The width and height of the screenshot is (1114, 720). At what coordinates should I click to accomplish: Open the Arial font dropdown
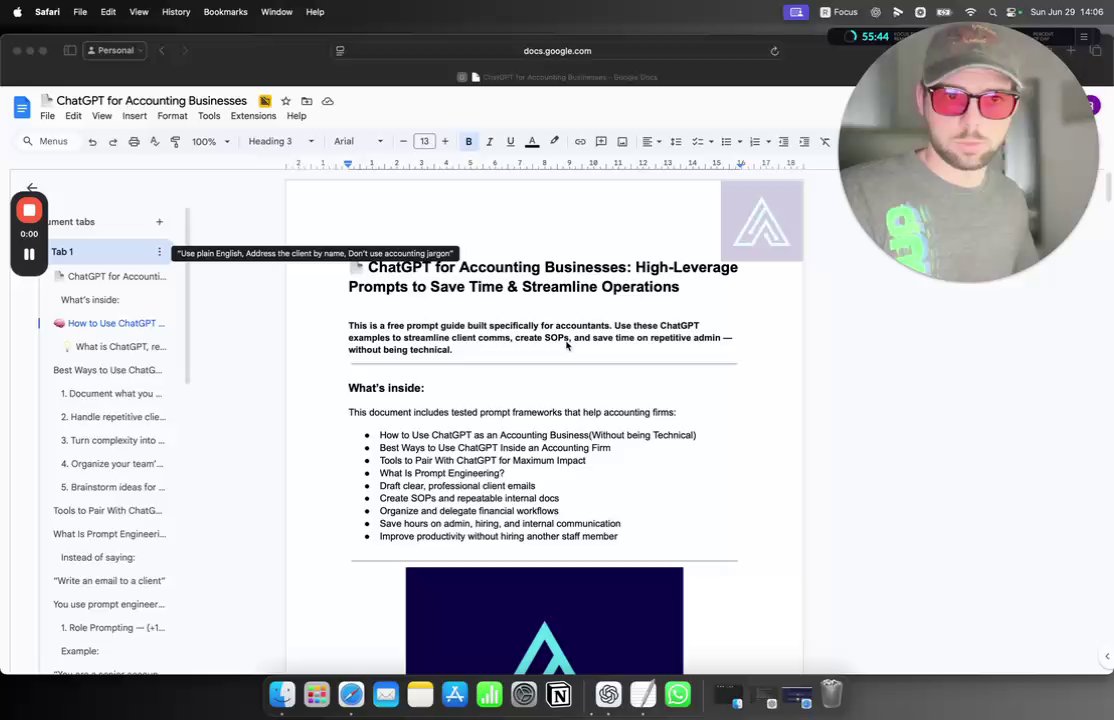click(358, 141)
